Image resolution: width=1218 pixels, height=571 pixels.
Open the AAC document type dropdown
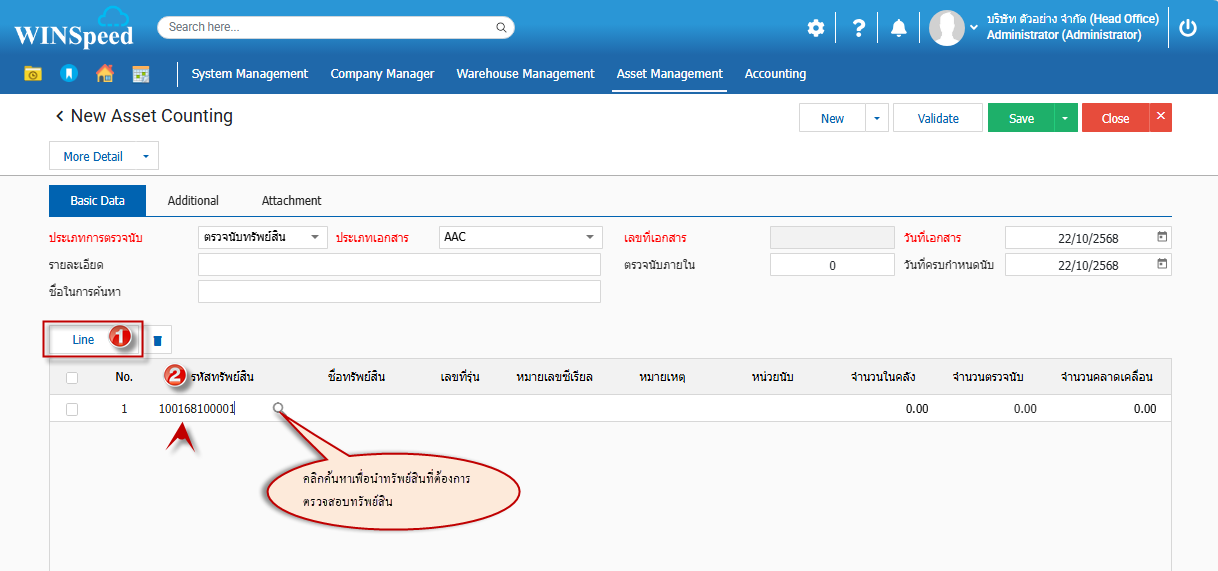click(590, 237)
